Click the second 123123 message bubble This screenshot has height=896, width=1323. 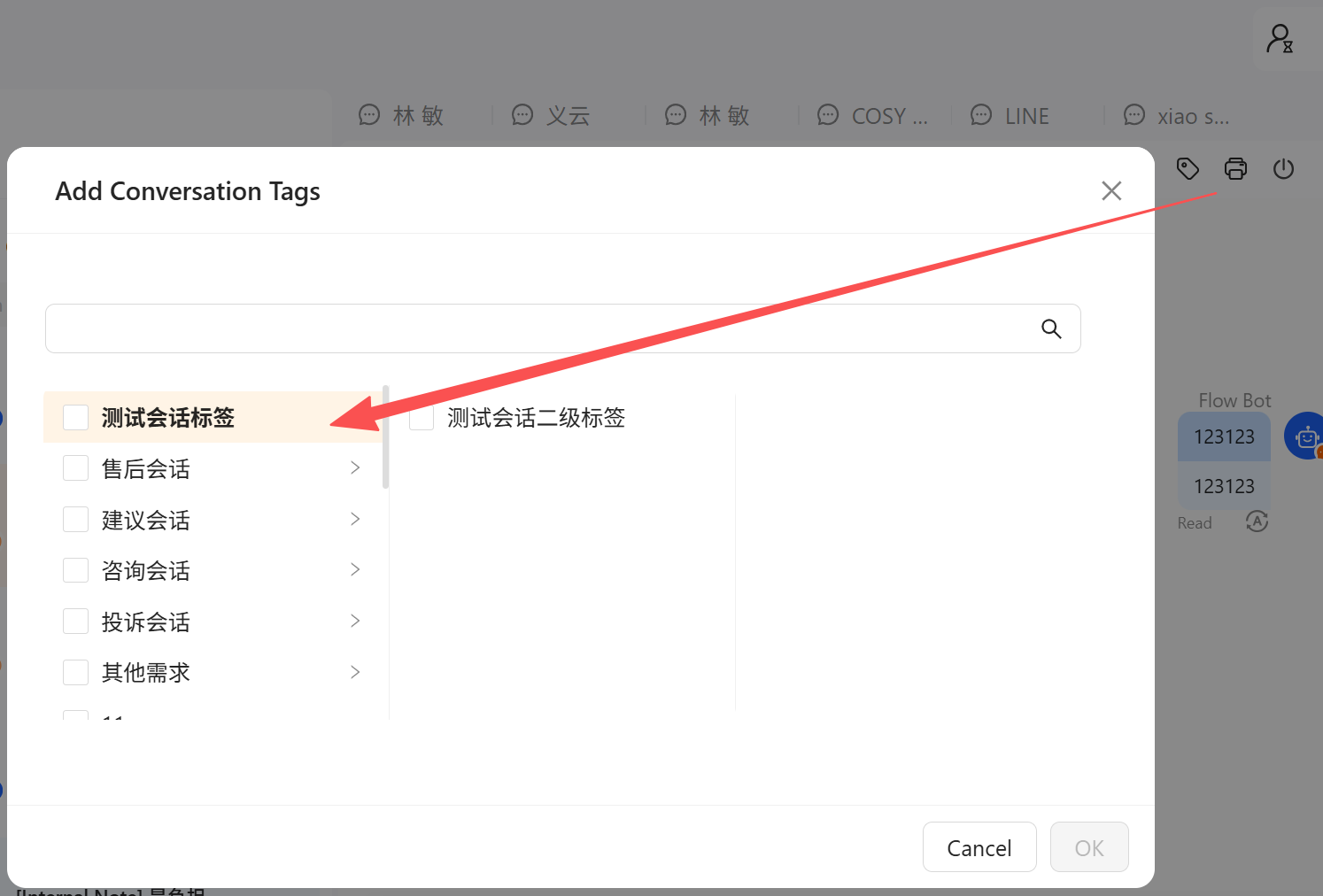click(x=1224, y=486)
